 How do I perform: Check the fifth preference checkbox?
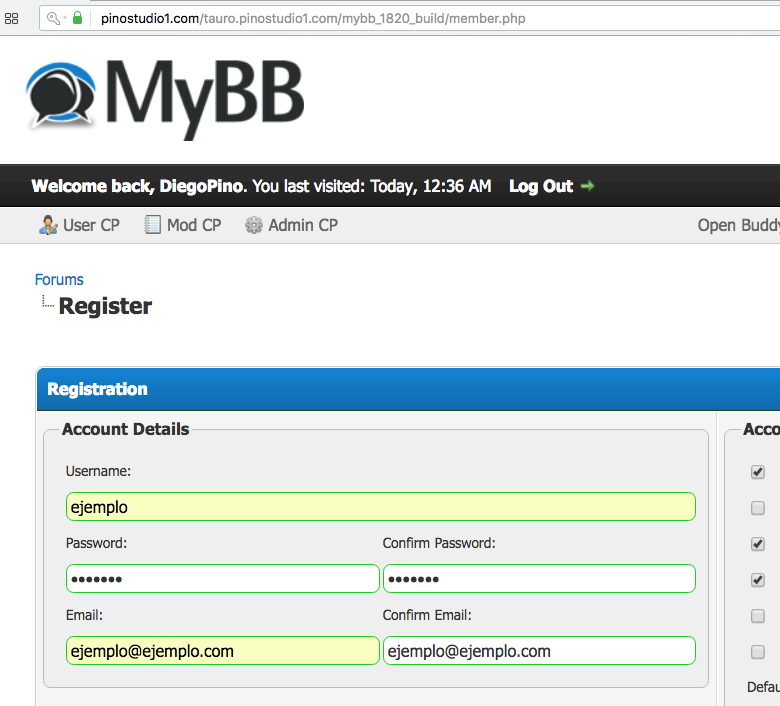coord(758,616)
